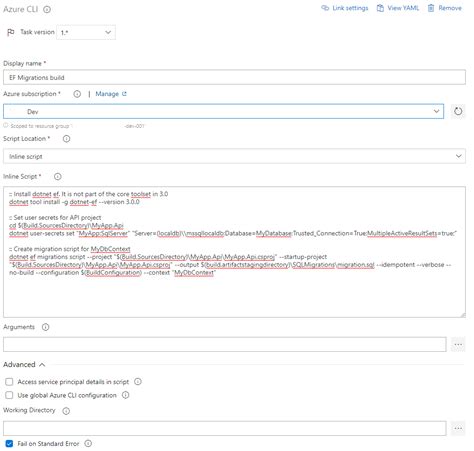This screenshot has height=451, width=474.
Task: Open the Script Location dropdown
Action: pos(234,156)
